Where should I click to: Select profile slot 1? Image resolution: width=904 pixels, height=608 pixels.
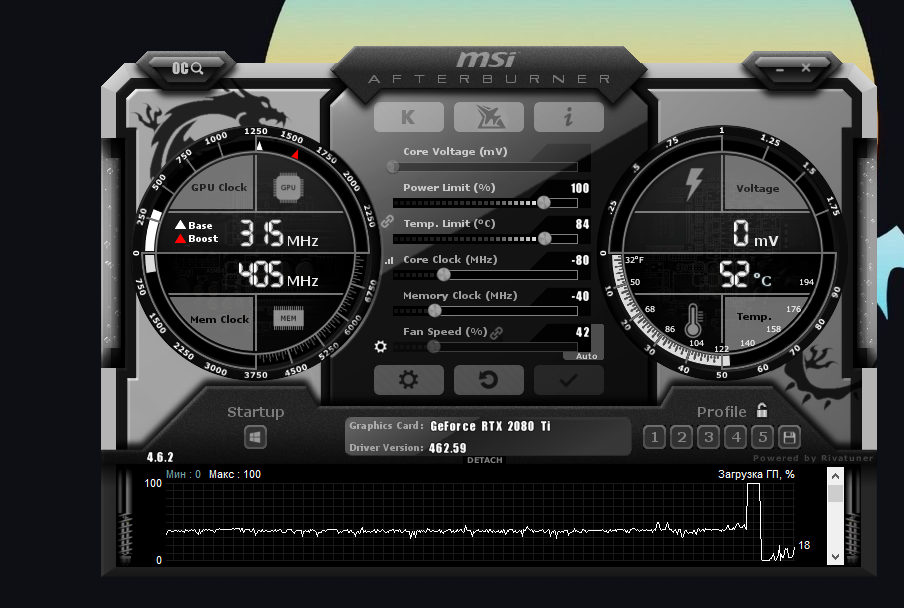coord(654,437)
